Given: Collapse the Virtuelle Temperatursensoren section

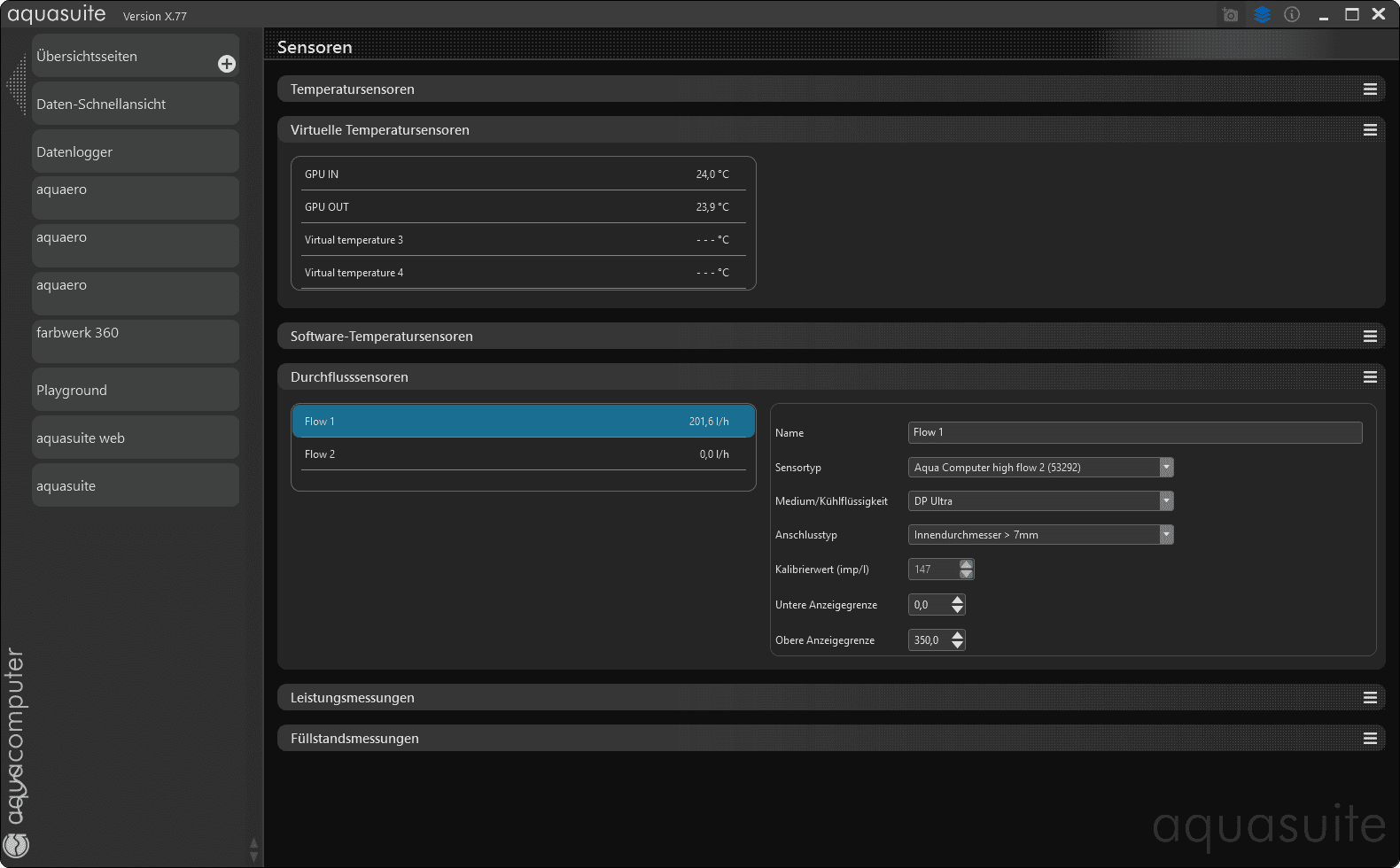Looking at the screenshot, I should (831, 130).
